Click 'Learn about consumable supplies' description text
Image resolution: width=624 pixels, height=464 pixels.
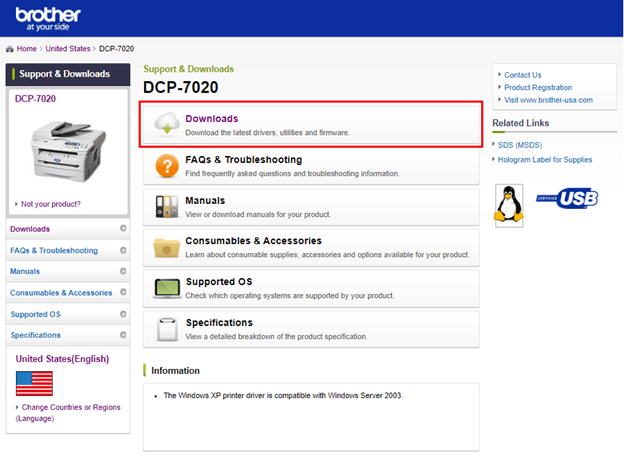point(327,255)
